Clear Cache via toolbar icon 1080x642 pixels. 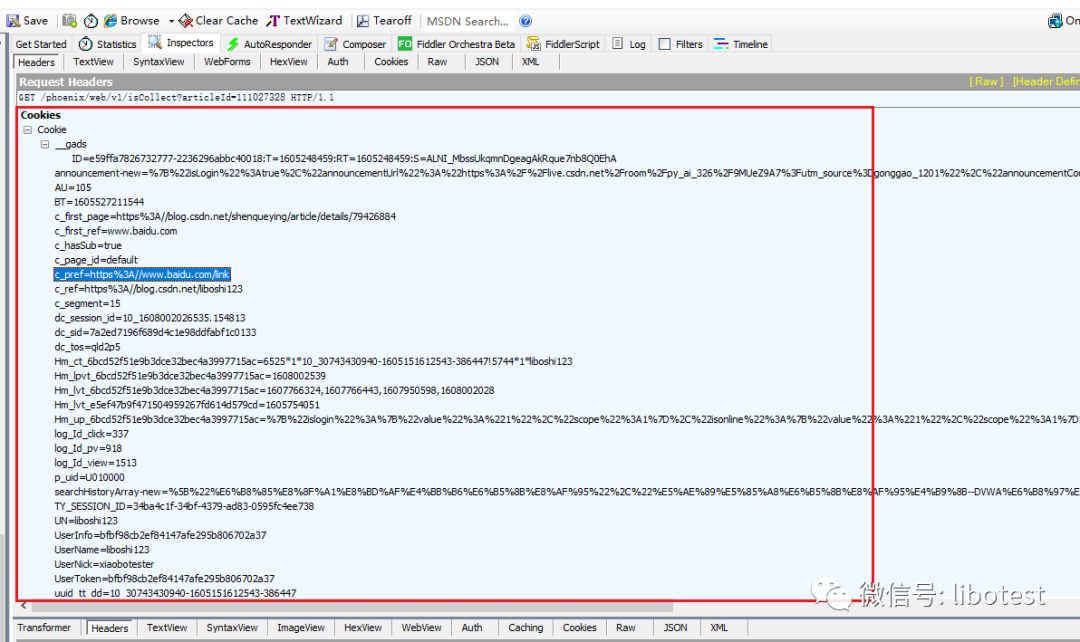point(218,21)
